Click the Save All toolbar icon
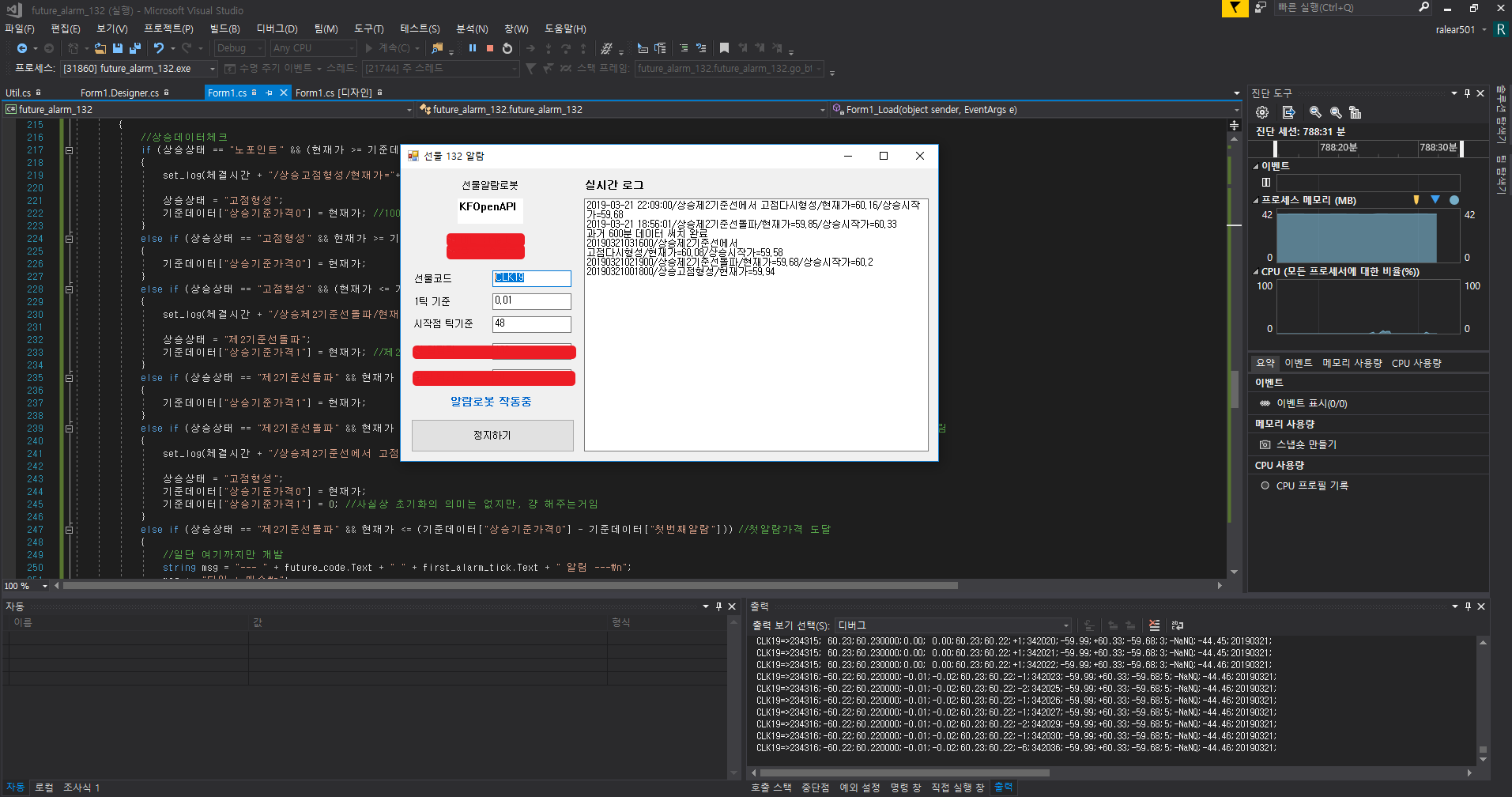 click(x=134, y=48)
